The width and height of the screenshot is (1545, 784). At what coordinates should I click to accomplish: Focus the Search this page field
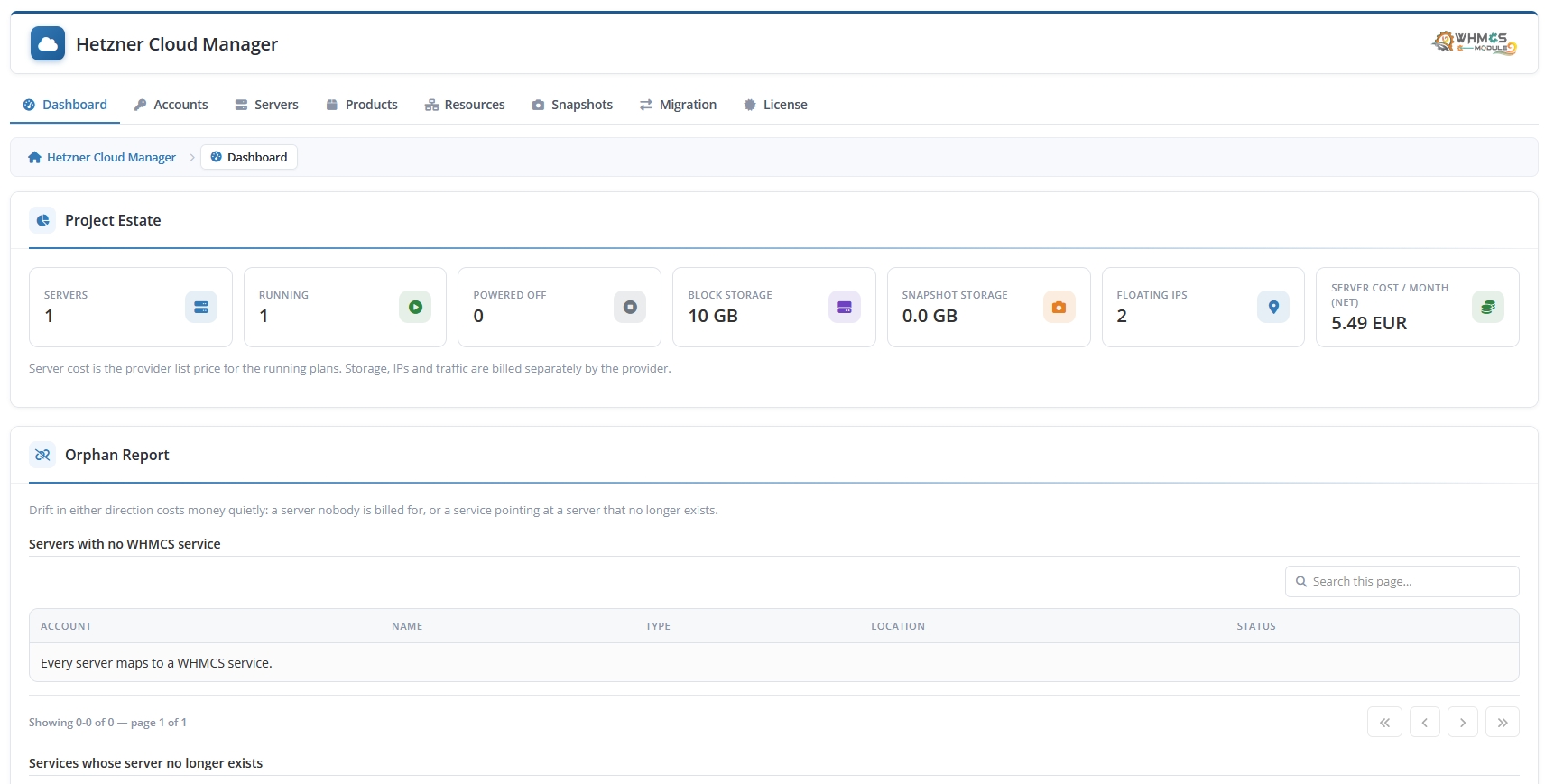1402,581
